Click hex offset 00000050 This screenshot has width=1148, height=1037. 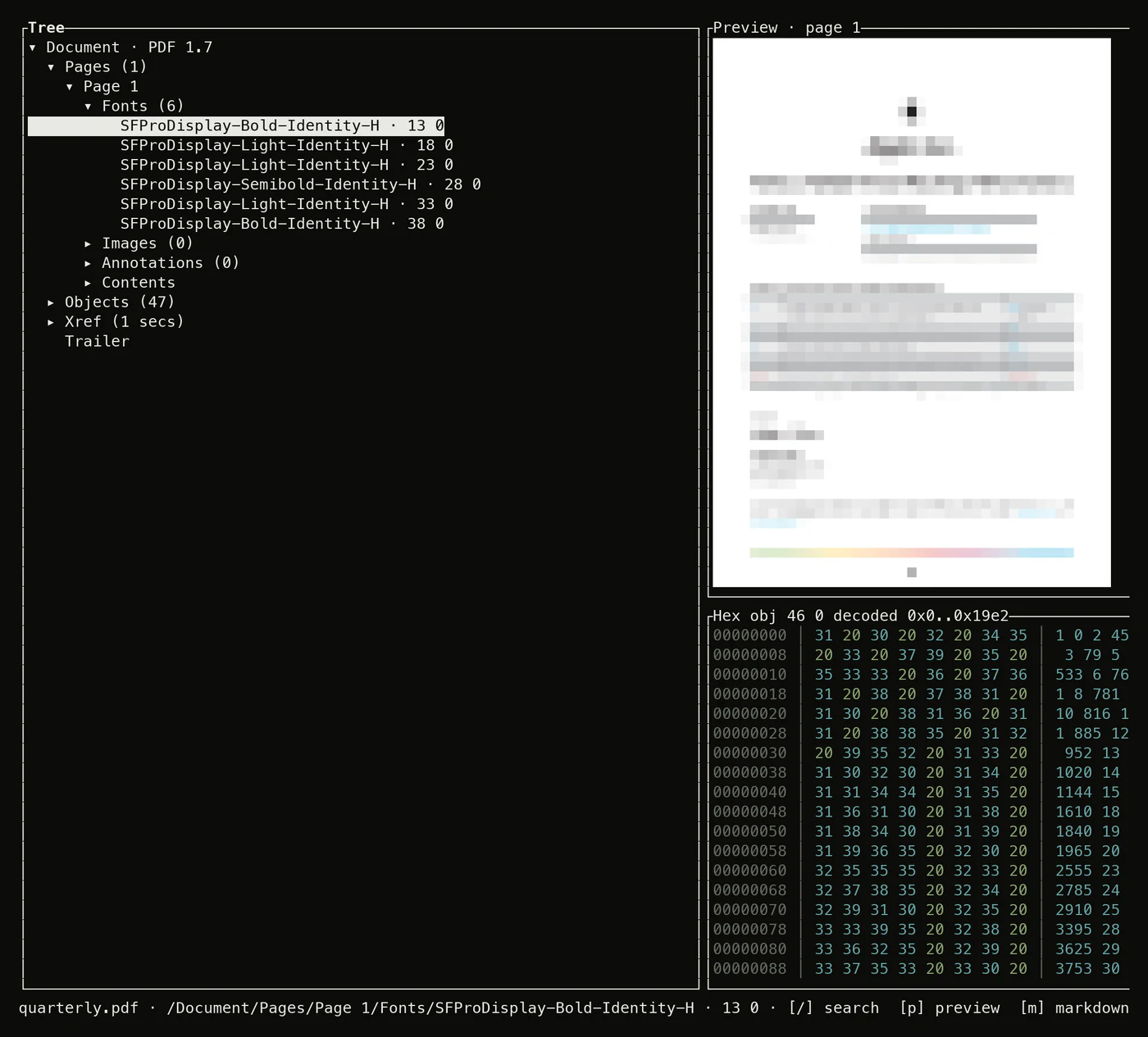click(x=749, y=832)
